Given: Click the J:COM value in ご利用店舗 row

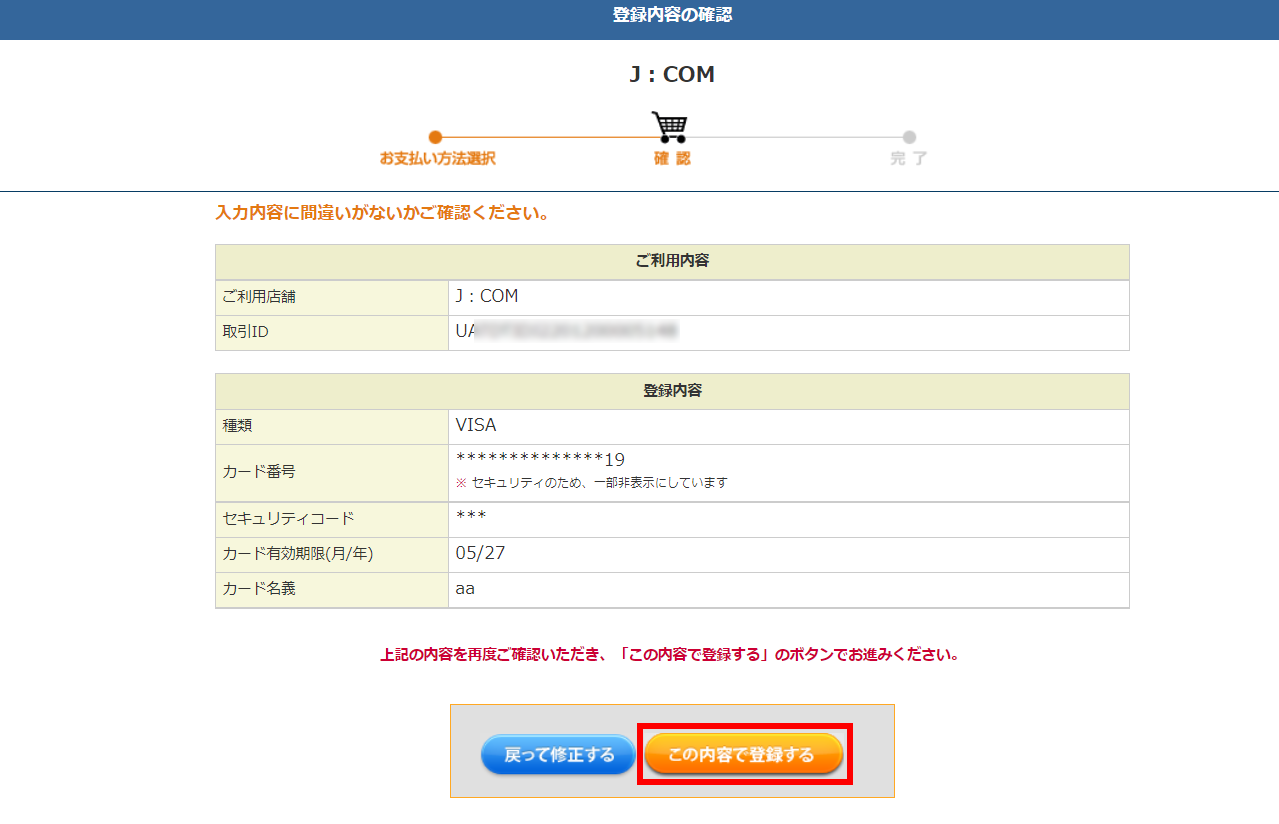Looking at the screenshot, I should pyautogui.click(x=487, y=297).
